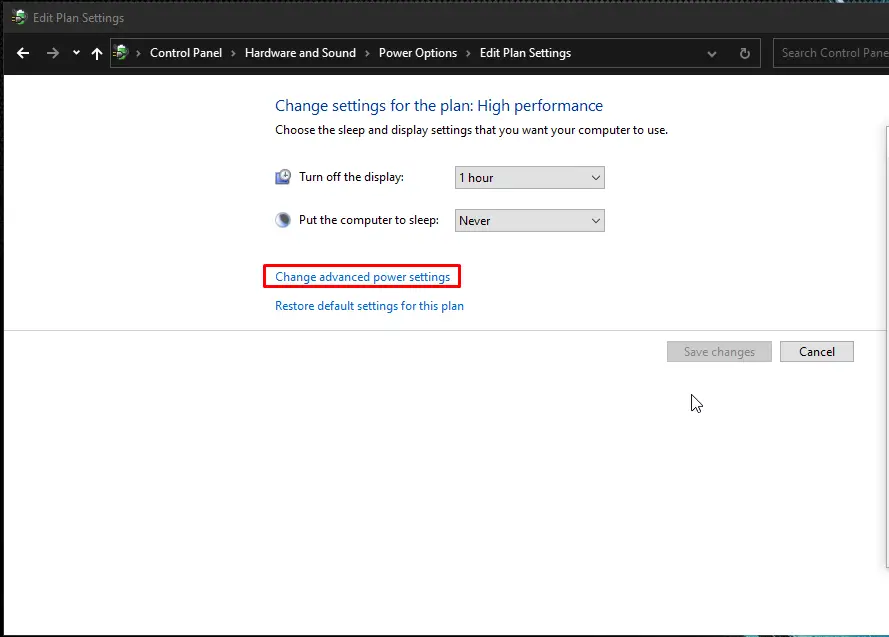This screenshot has width=889, height=637.
Task: Open Change advanced power settings
Action: [x=362, y=277]
